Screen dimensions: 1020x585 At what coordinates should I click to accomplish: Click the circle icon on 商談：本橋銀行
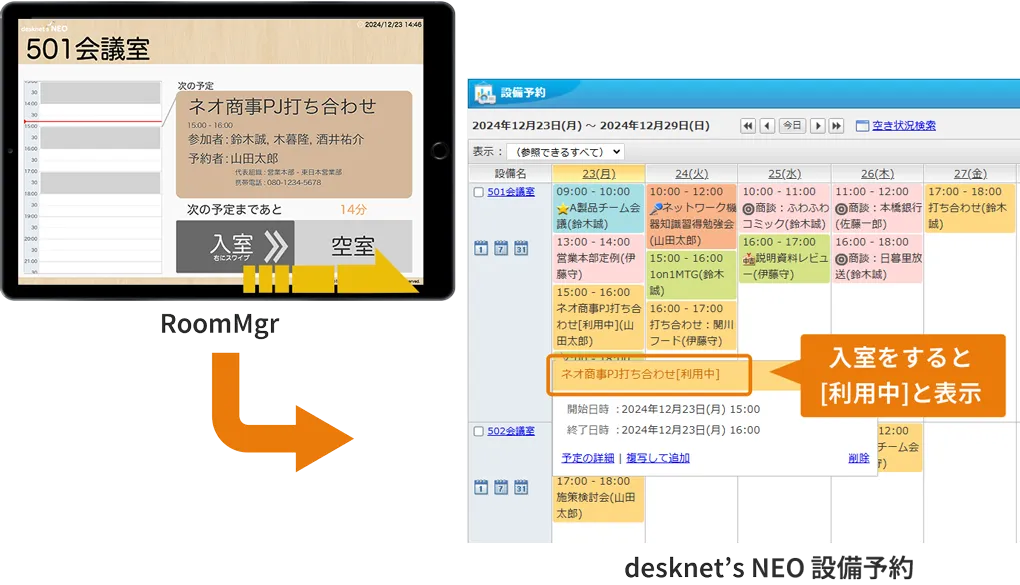(x=841, y=209)
